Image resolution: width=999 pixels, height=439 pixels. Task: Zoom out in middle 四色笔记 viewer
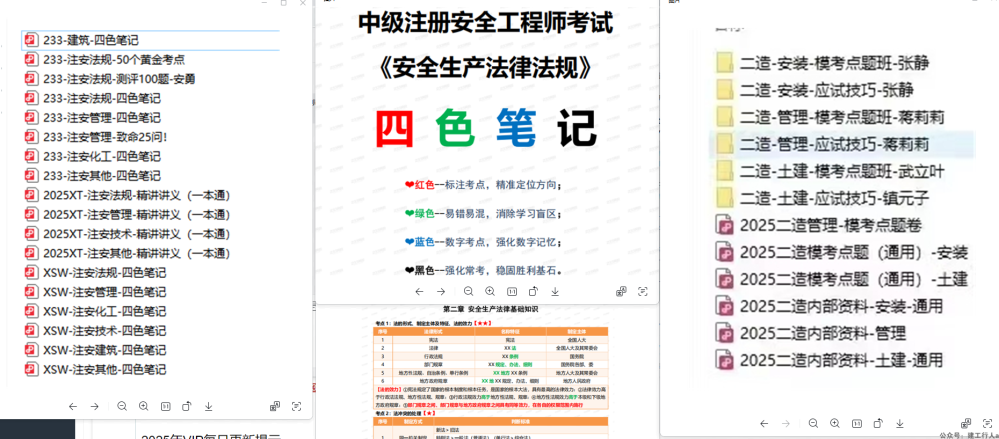pos(468,291)
